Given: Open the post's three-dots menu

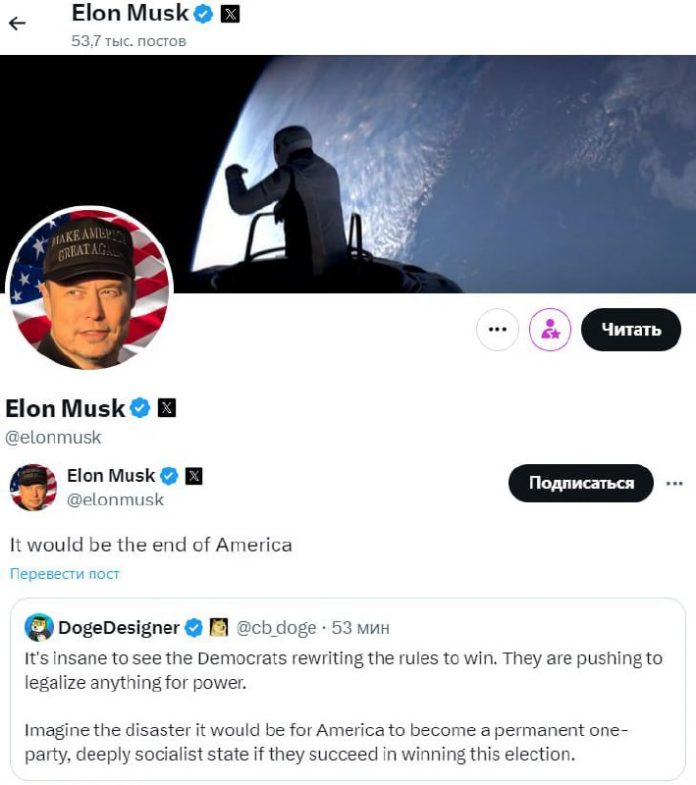Looking at the screenshot, I should pyautogui.click(x=674, y=483).
